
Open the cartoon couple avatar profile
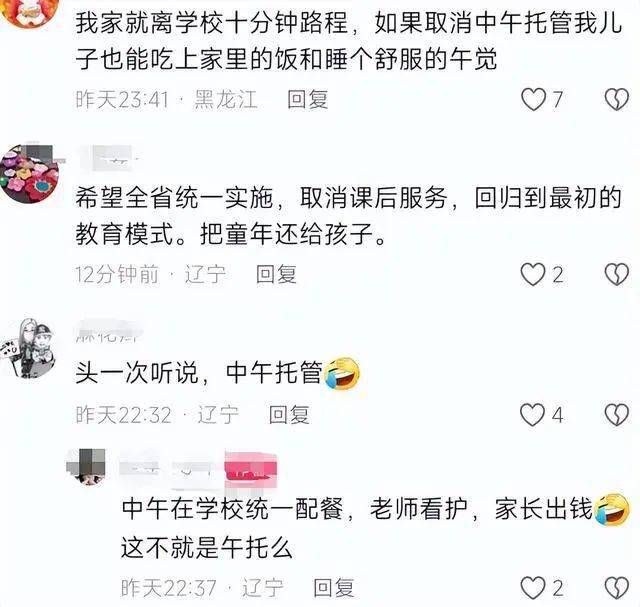29,348
